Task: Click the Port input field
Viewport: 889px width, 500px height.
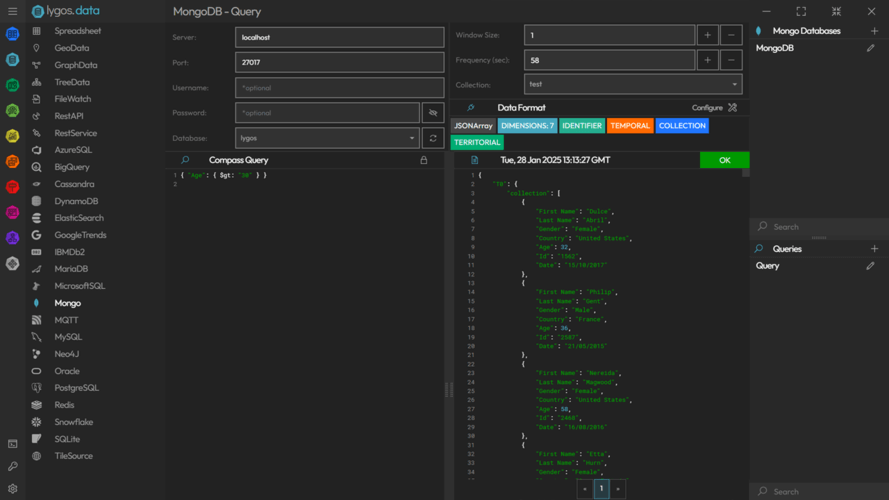Action: coord(340,62)
